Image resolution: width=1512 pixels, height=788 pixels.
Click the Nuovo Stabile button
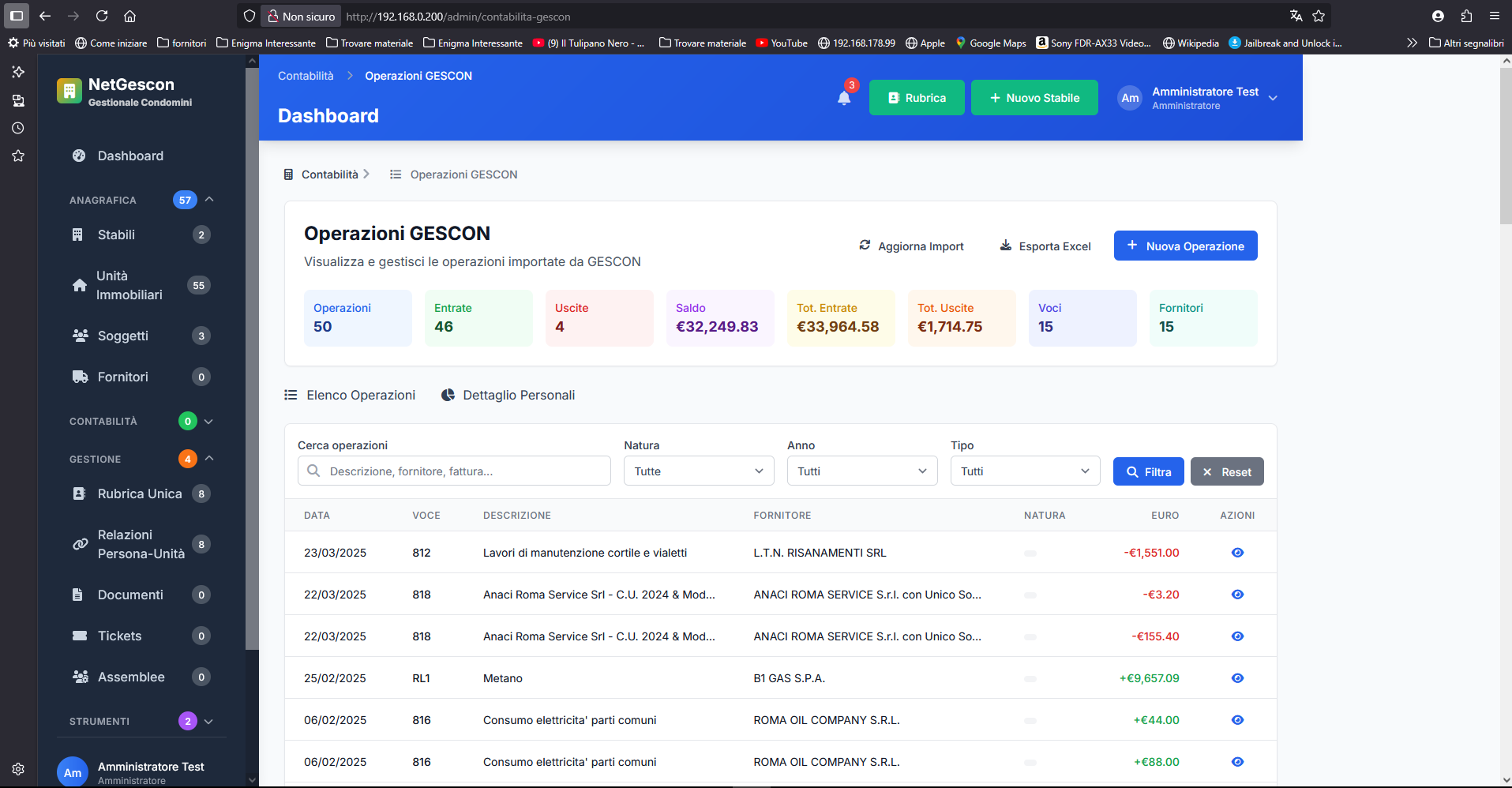coord(1034,98)
